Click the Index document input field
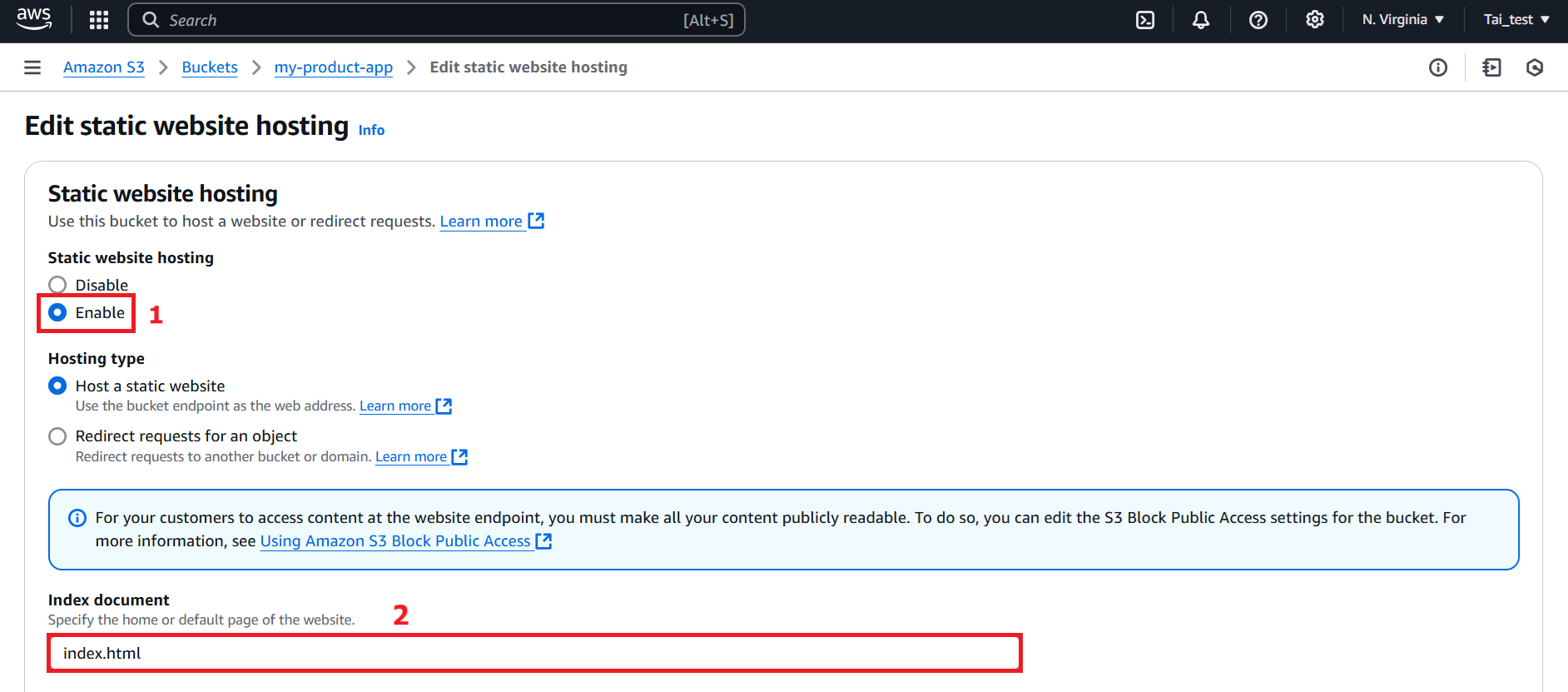The image size is (1568, 692). point(534,653)
